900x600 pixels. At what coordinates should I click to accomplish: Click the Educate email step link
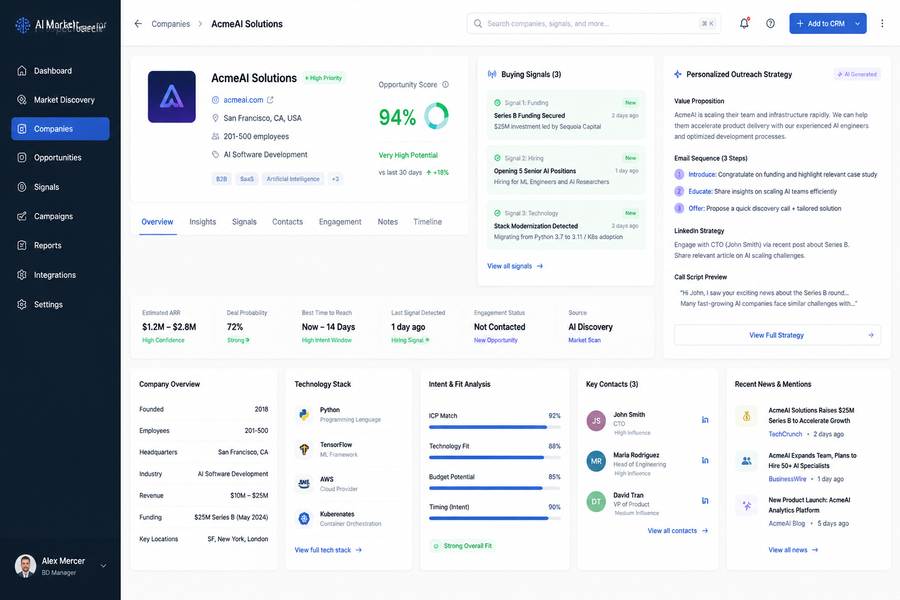pos(700,191)
